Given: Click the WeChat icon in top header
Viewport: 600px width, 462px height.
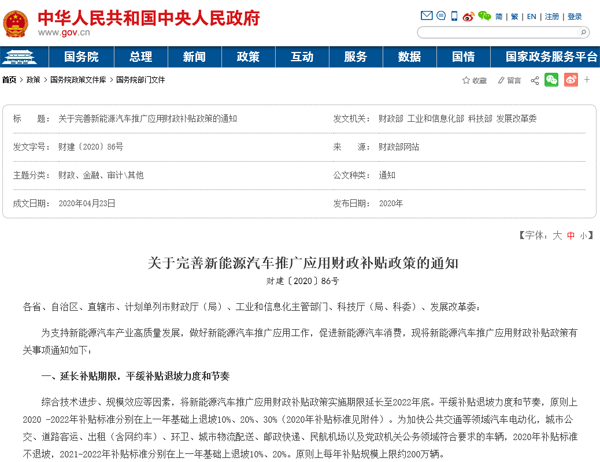Looking at the screenshot, I should point(484,17).
